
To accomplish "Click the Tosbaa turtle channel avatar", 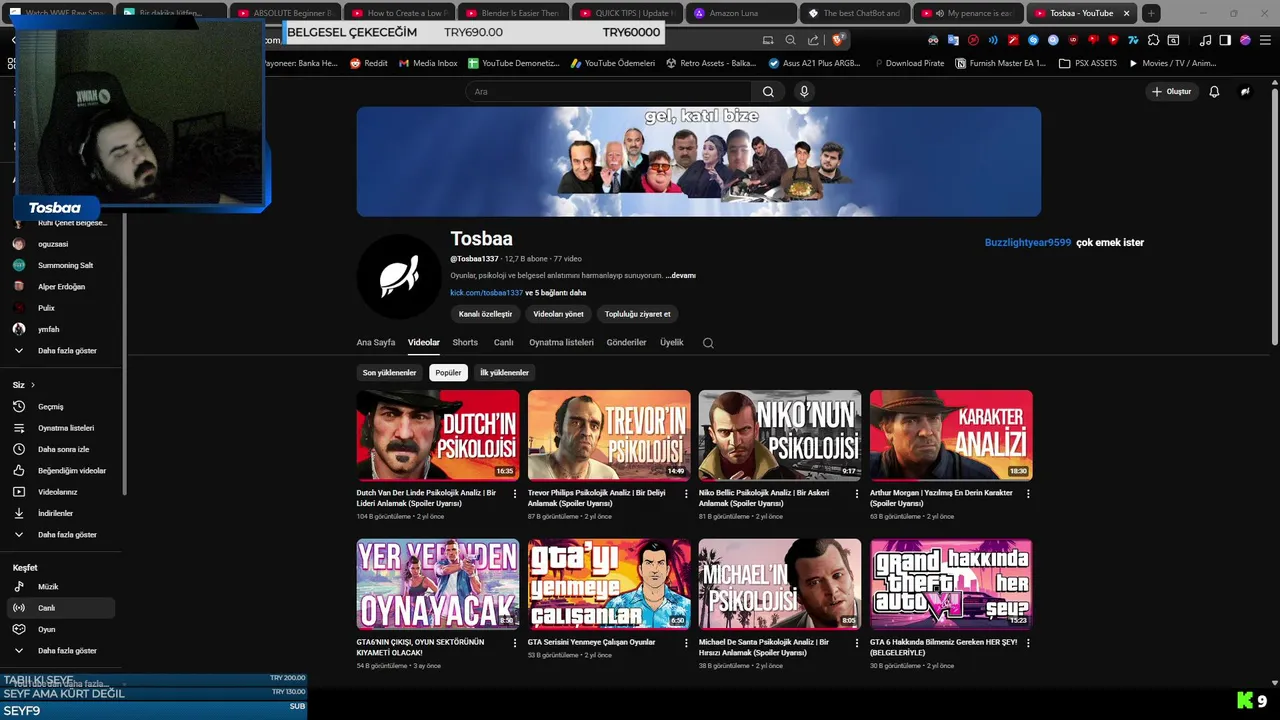I will pos(399,276).
